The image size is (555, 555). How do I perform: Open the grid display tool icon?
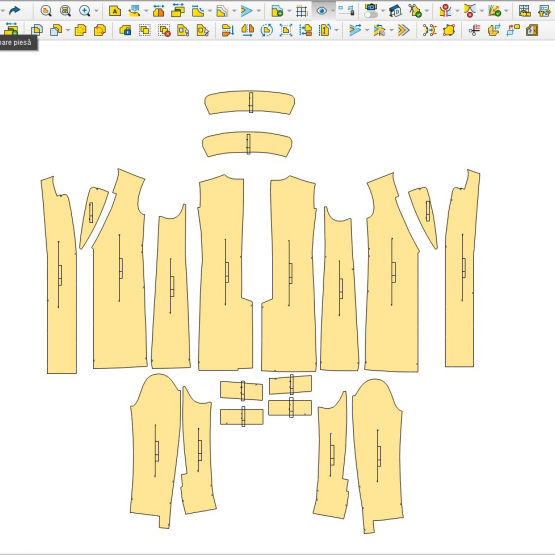(302, 11)
